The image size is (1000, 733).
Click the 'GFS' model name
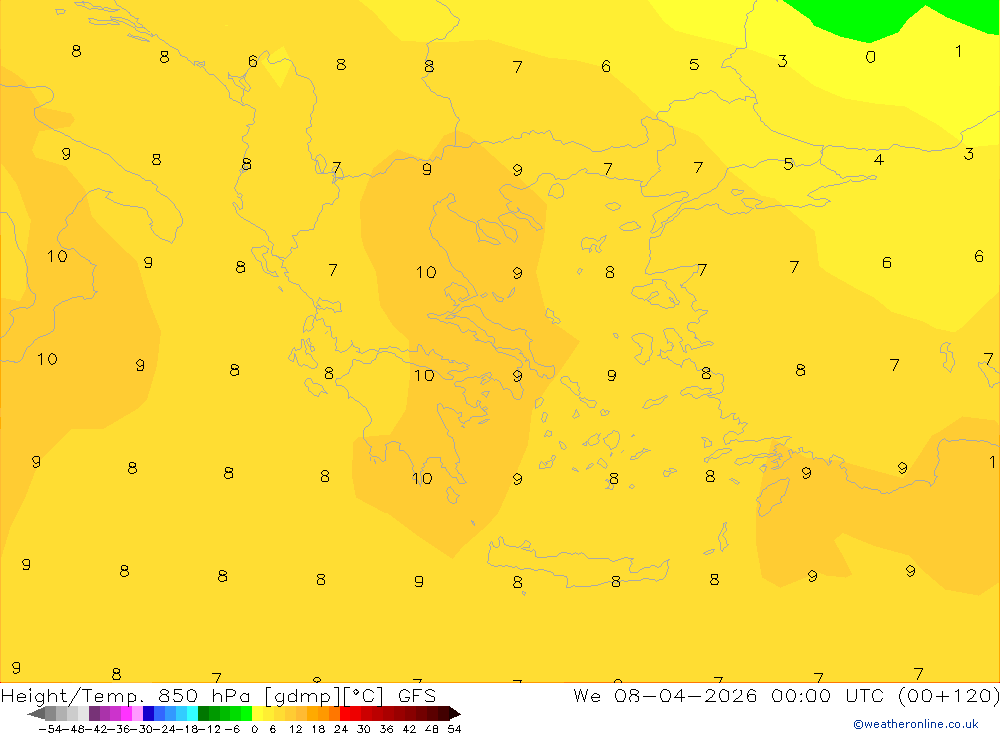point(417,695)
